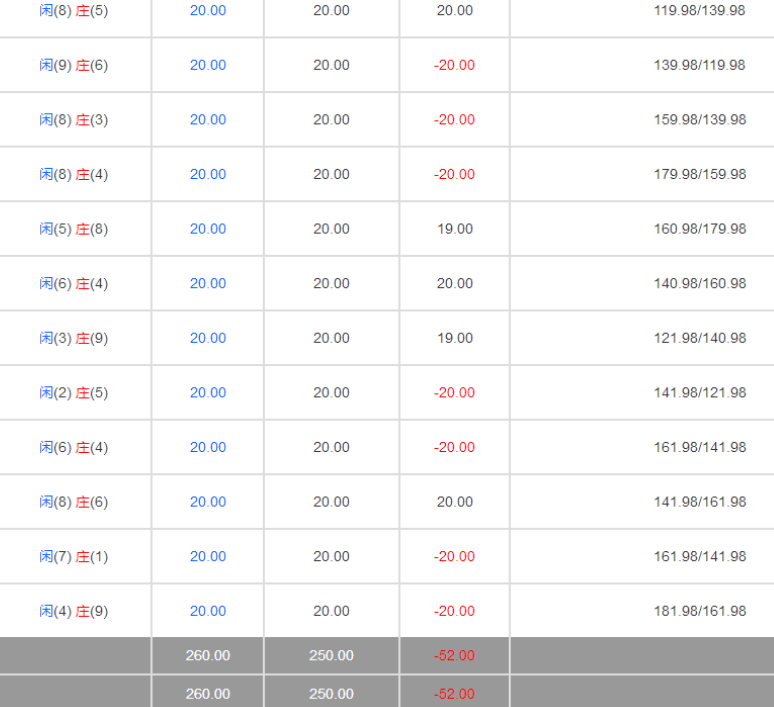Select the 闲(7) 庄(1) result cell
The height and width of the screenshot is (707, 774).
[74, 556]
